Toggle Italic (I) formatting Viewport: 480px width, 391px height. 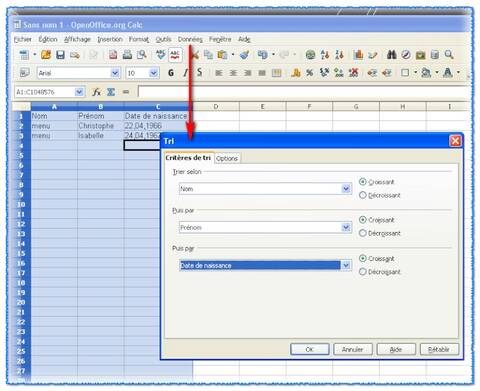(185, 73)
